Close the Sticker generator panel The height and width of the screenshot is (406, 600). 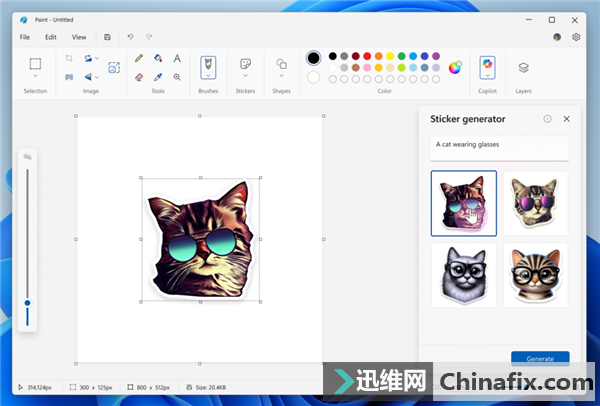point(567,119)
